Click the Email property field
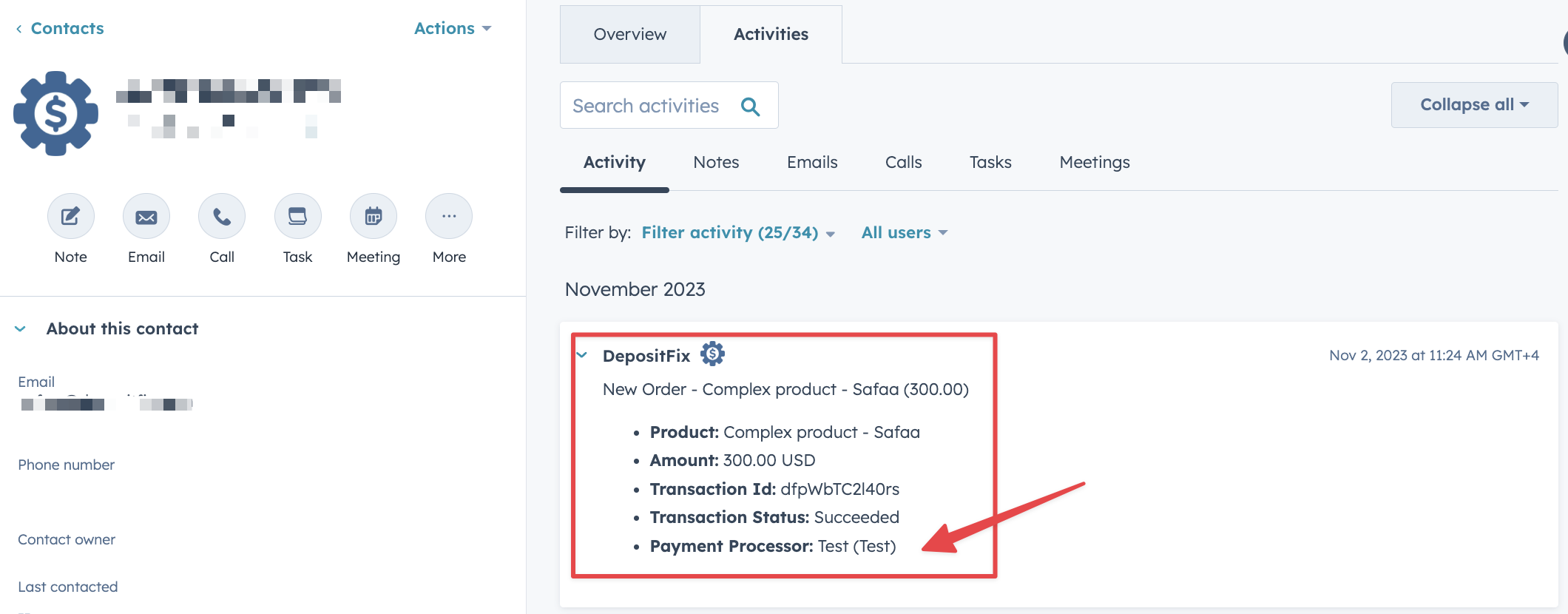The image size is (1568, 614). pyautogui.click(x=107, y=394)
